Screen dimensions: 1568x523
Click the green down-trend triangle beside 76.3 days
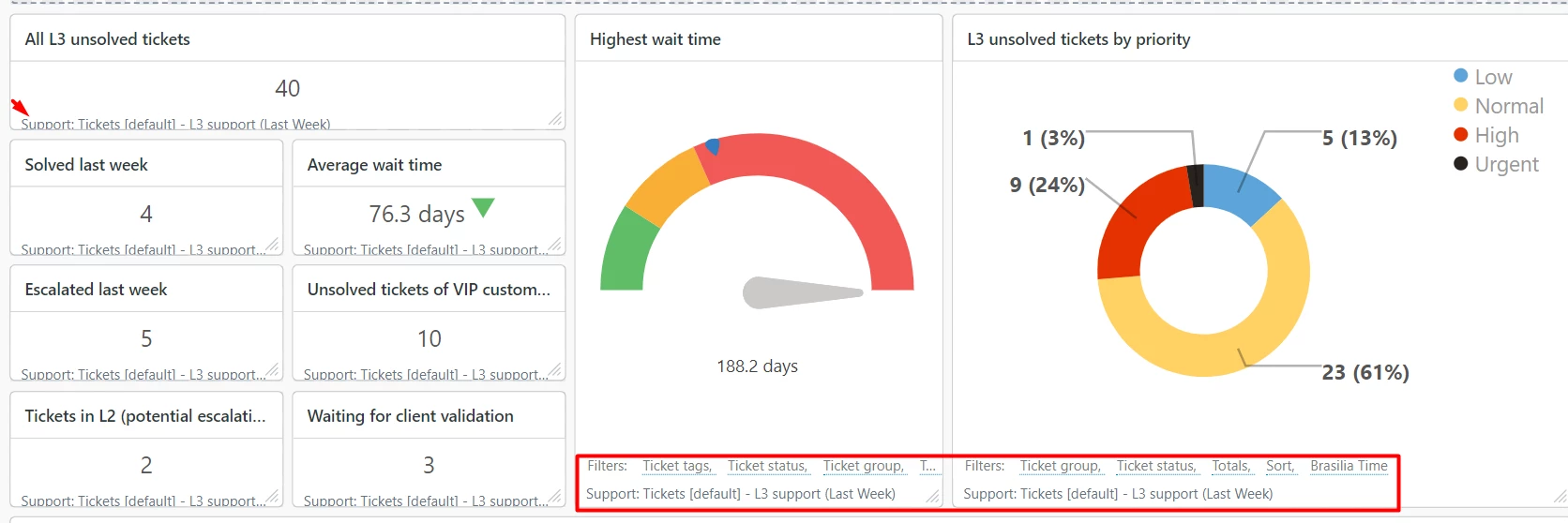[x=483, y=207]
